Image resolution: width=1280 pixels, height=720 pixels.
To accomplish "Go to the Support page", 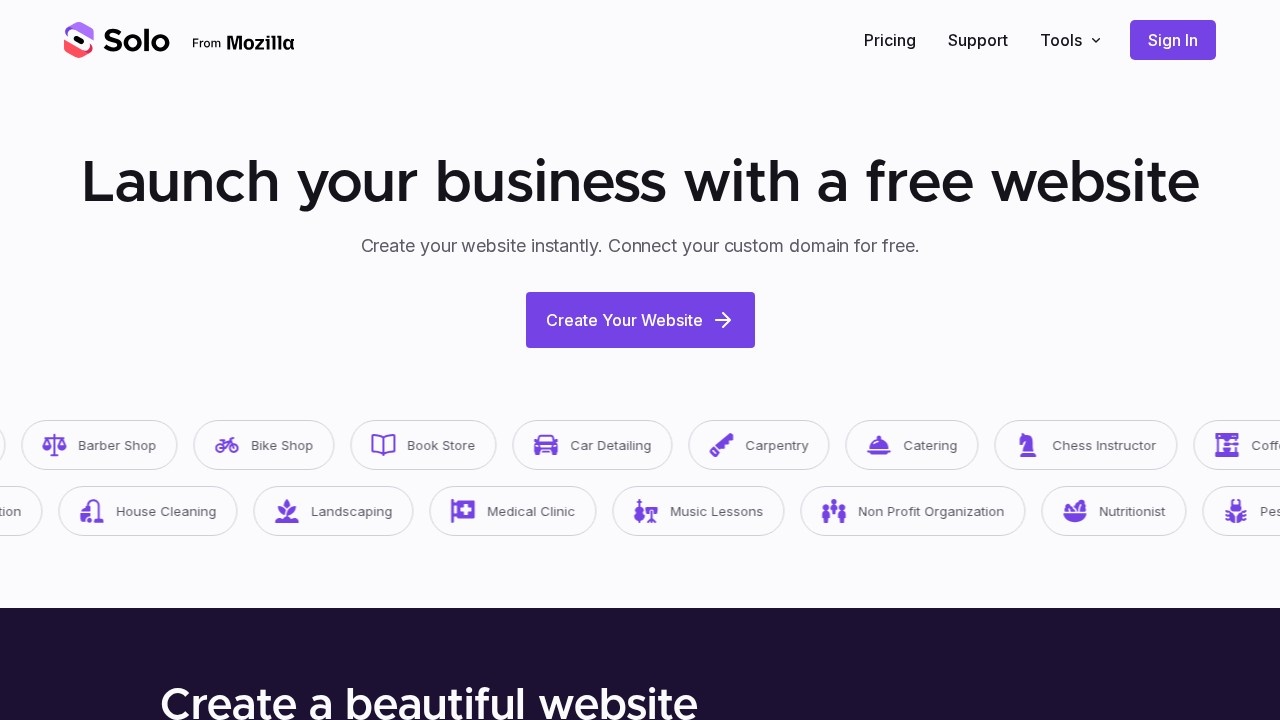I will point(978,40).
